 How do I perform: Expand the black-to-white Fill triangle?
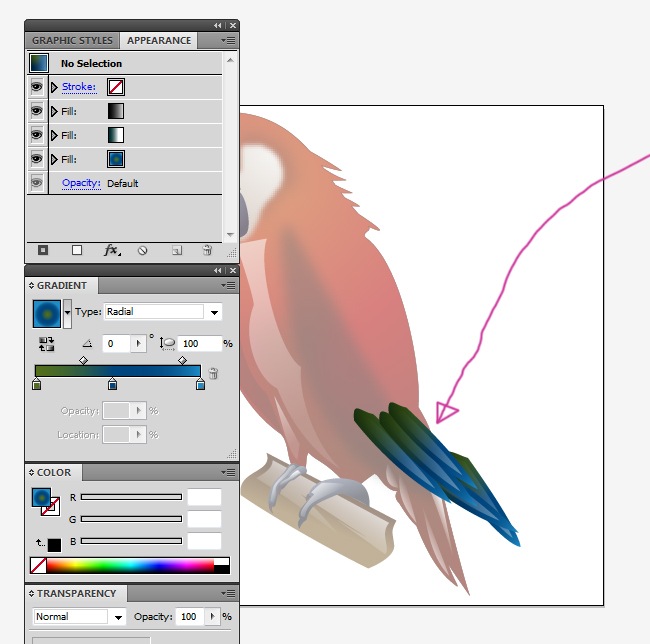pos(54,111)
